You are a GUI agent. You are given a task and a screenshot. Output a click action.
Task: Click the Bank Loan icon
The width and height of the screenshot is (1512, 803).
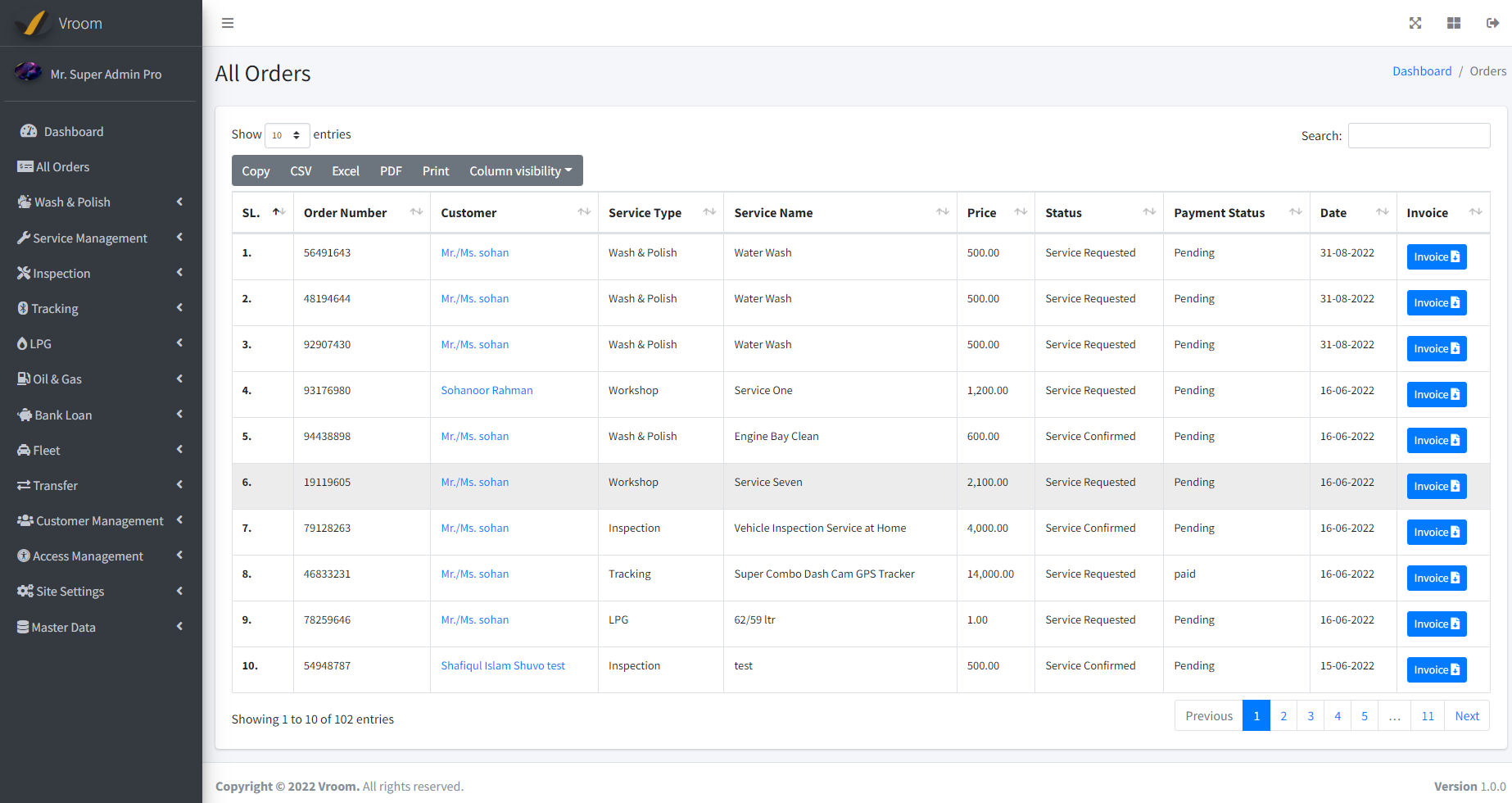[x=25, y=415]
